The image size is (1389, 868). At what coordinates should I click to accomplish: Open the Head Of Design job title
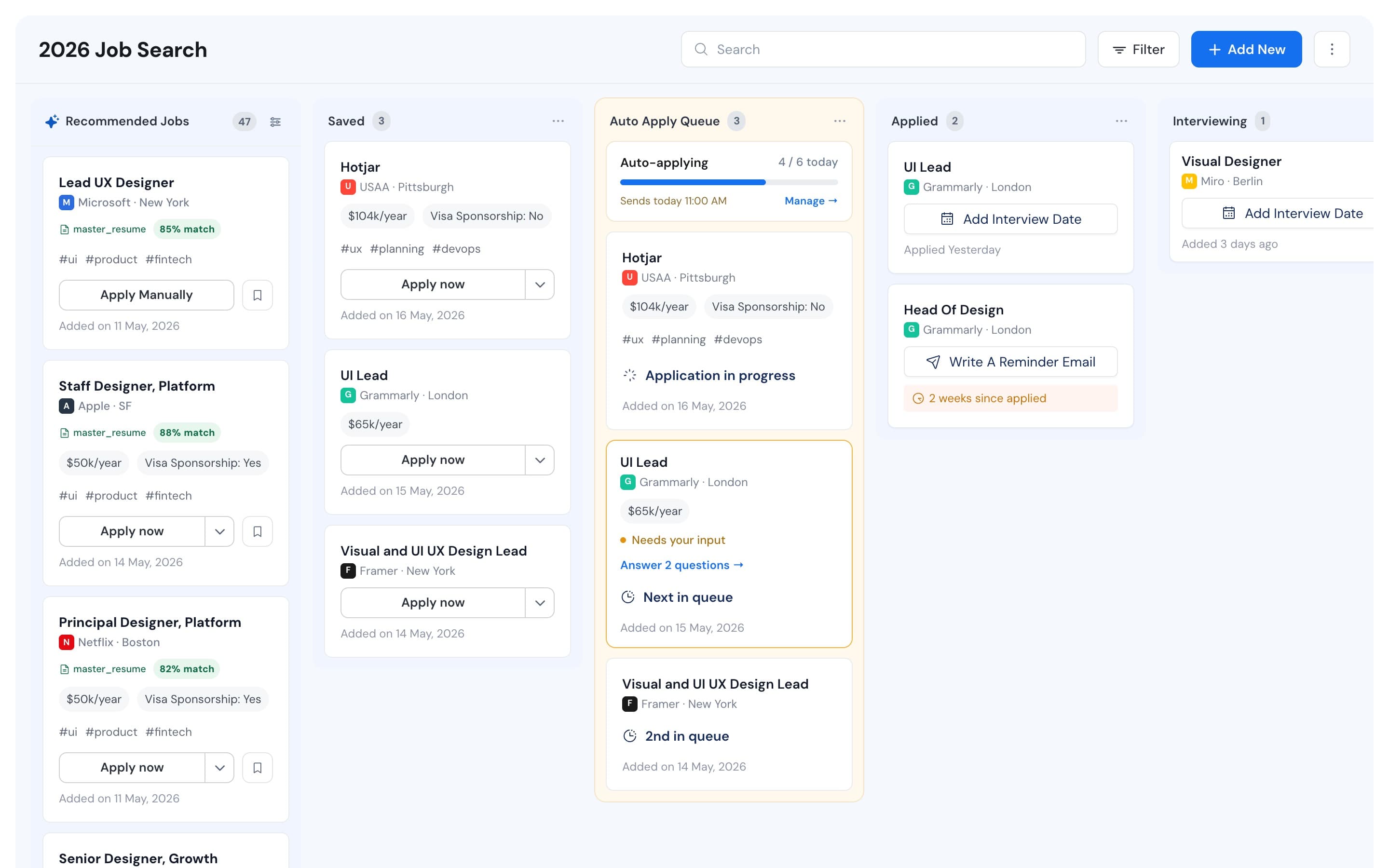point(953,310)
